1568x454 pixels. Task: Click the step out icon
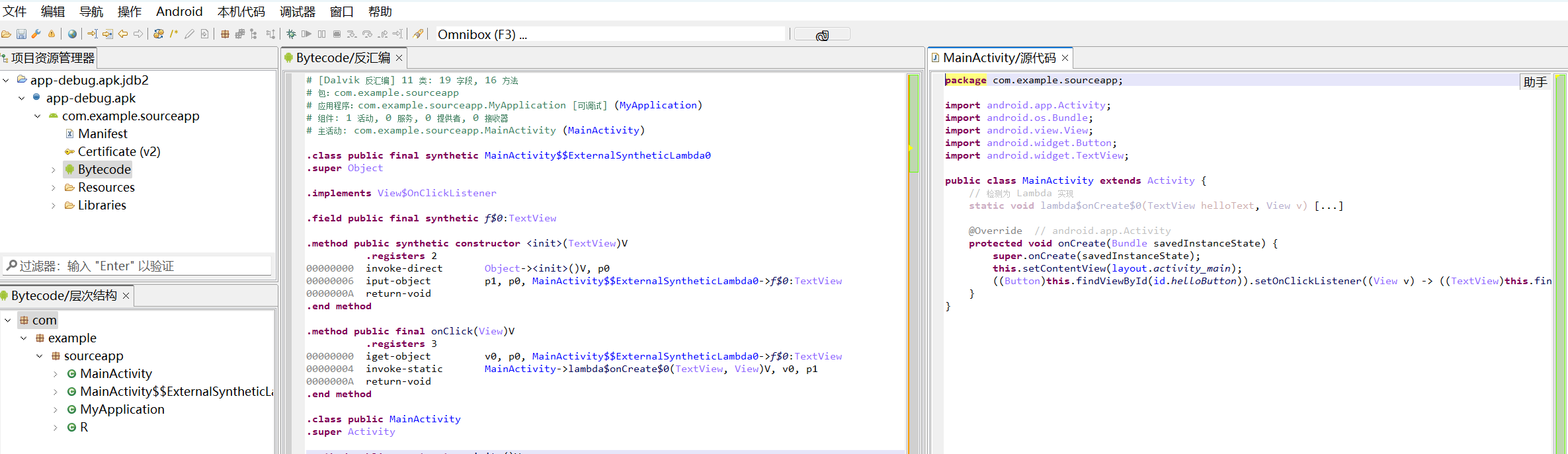382,34
